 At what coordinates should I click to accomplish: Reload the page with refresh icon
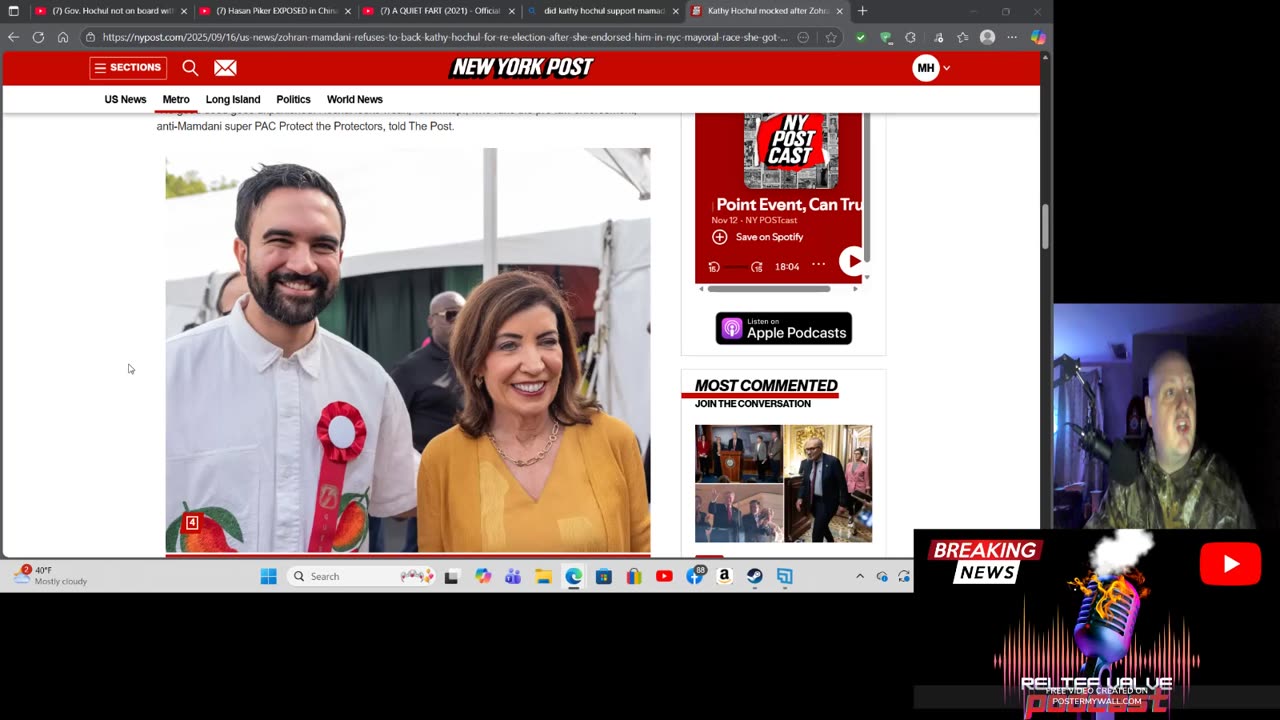(38, 37)
